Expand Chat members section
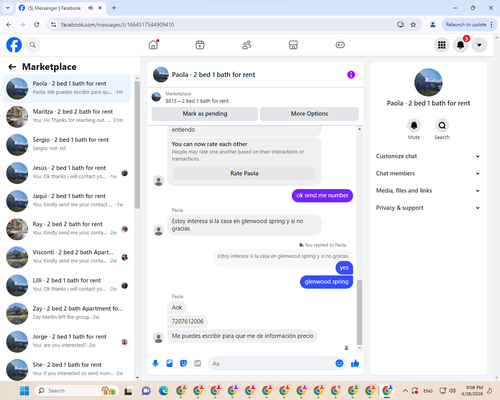 pos(428,173)
